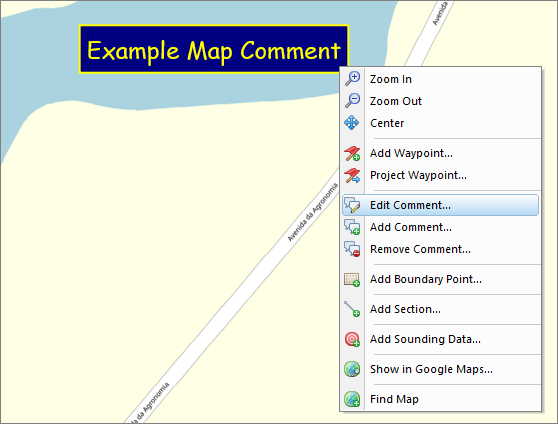
Task: Click the Add Boundary Point icon
Action: click(x=352, y=279)
